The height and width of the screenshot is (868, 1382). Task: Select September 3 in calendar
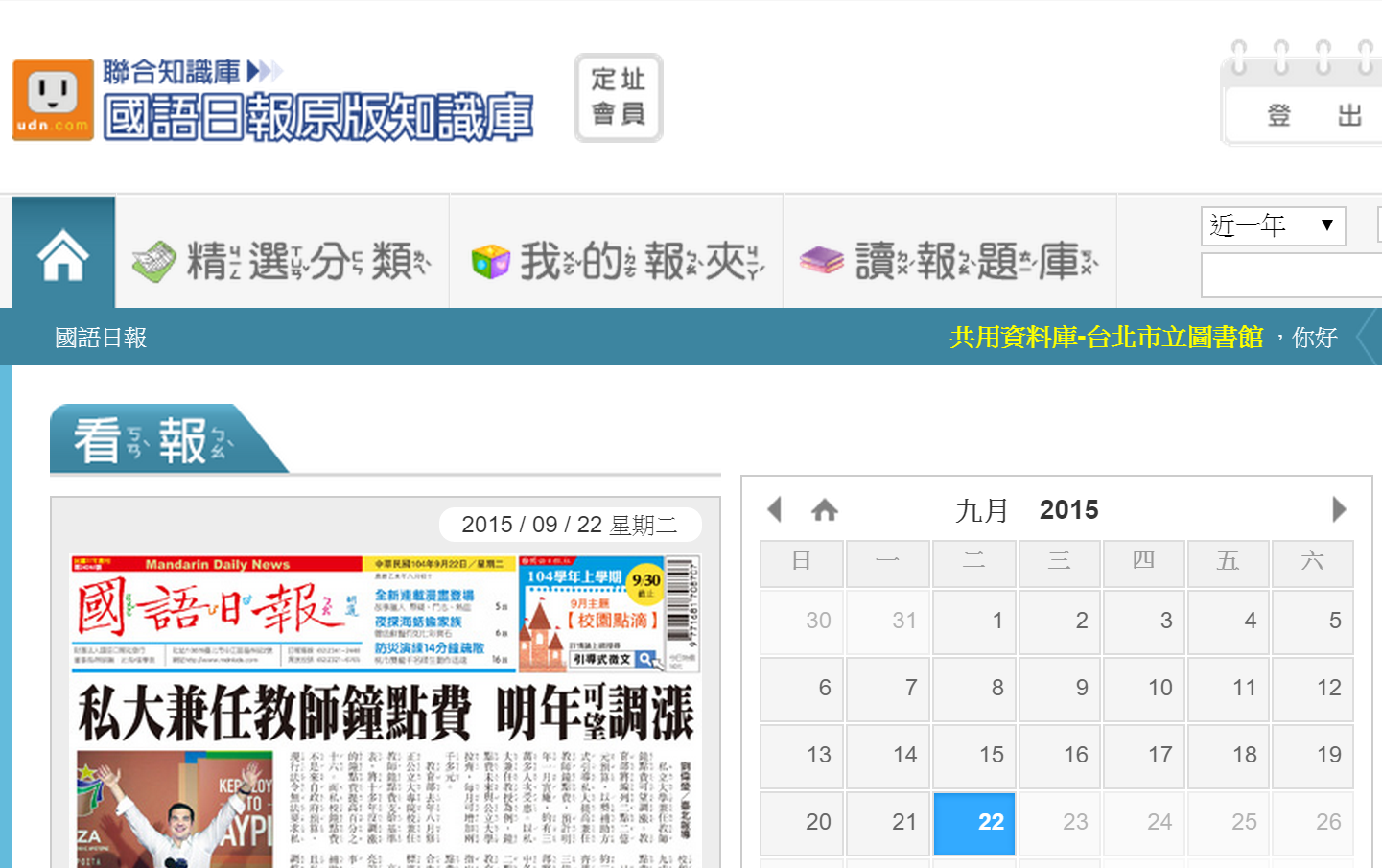point(1143,622)
